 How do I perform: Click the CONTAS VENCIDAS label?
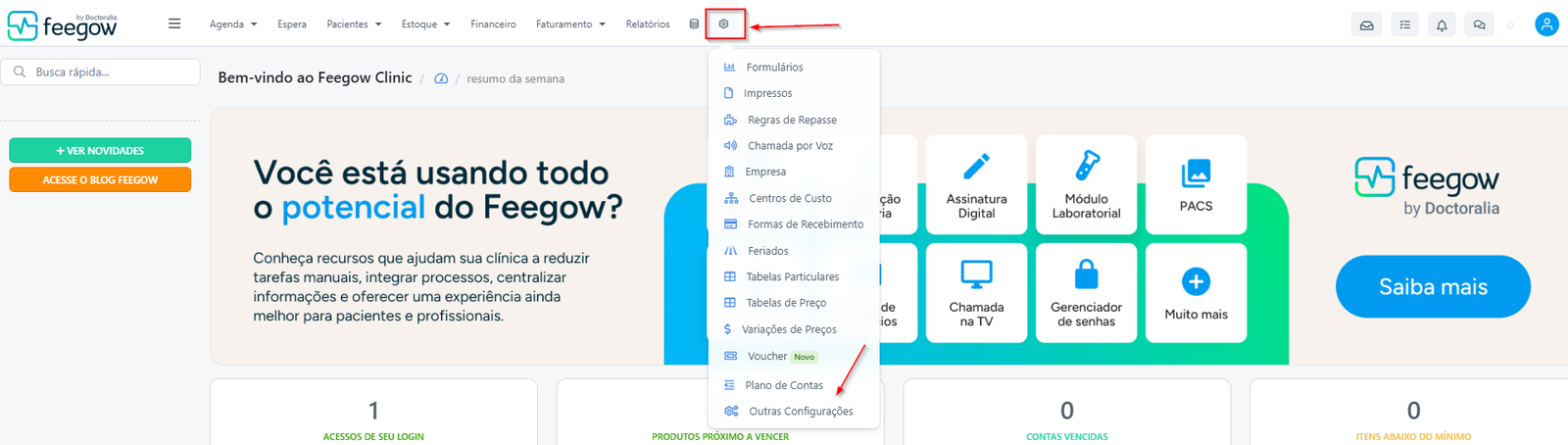(x=1067, y=436)
